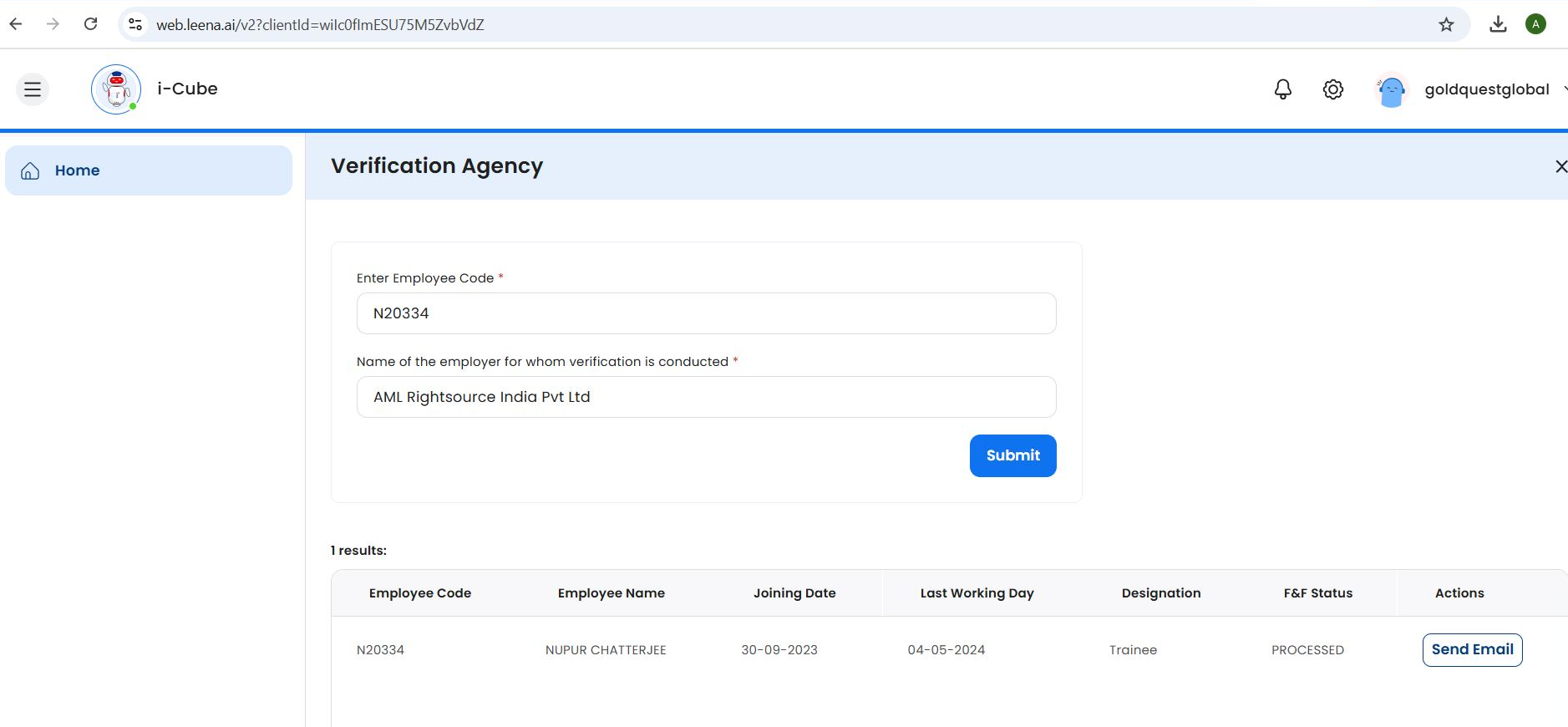Open the browser downloads icon
1568x727 pixels.
[x=1498, y=24]
